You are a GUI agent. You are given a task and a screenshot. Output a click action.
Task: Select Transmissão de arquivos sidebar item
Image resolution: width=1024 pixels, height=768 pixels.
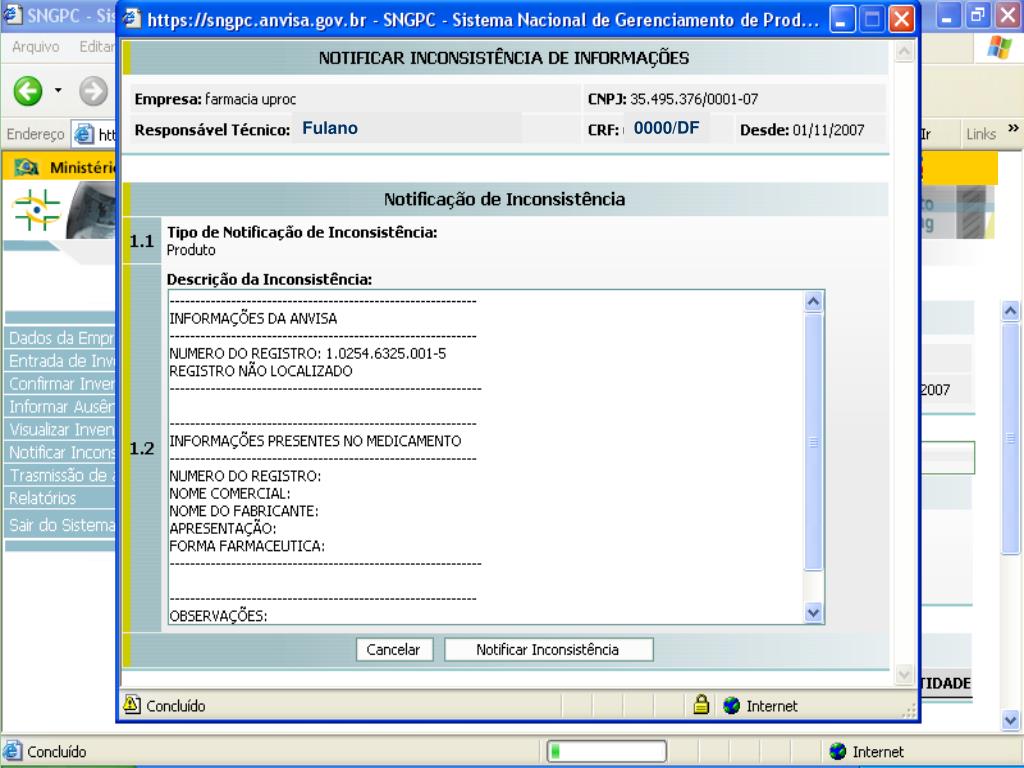61,475
